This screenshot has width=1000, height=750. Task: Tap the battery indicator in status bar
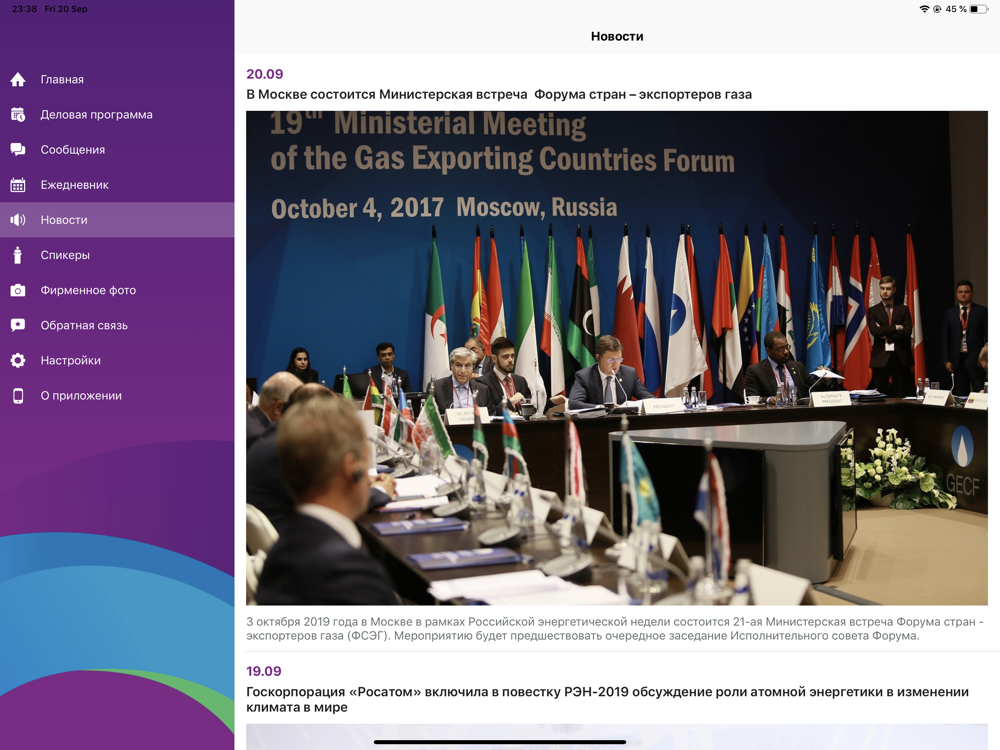point(978,9)
